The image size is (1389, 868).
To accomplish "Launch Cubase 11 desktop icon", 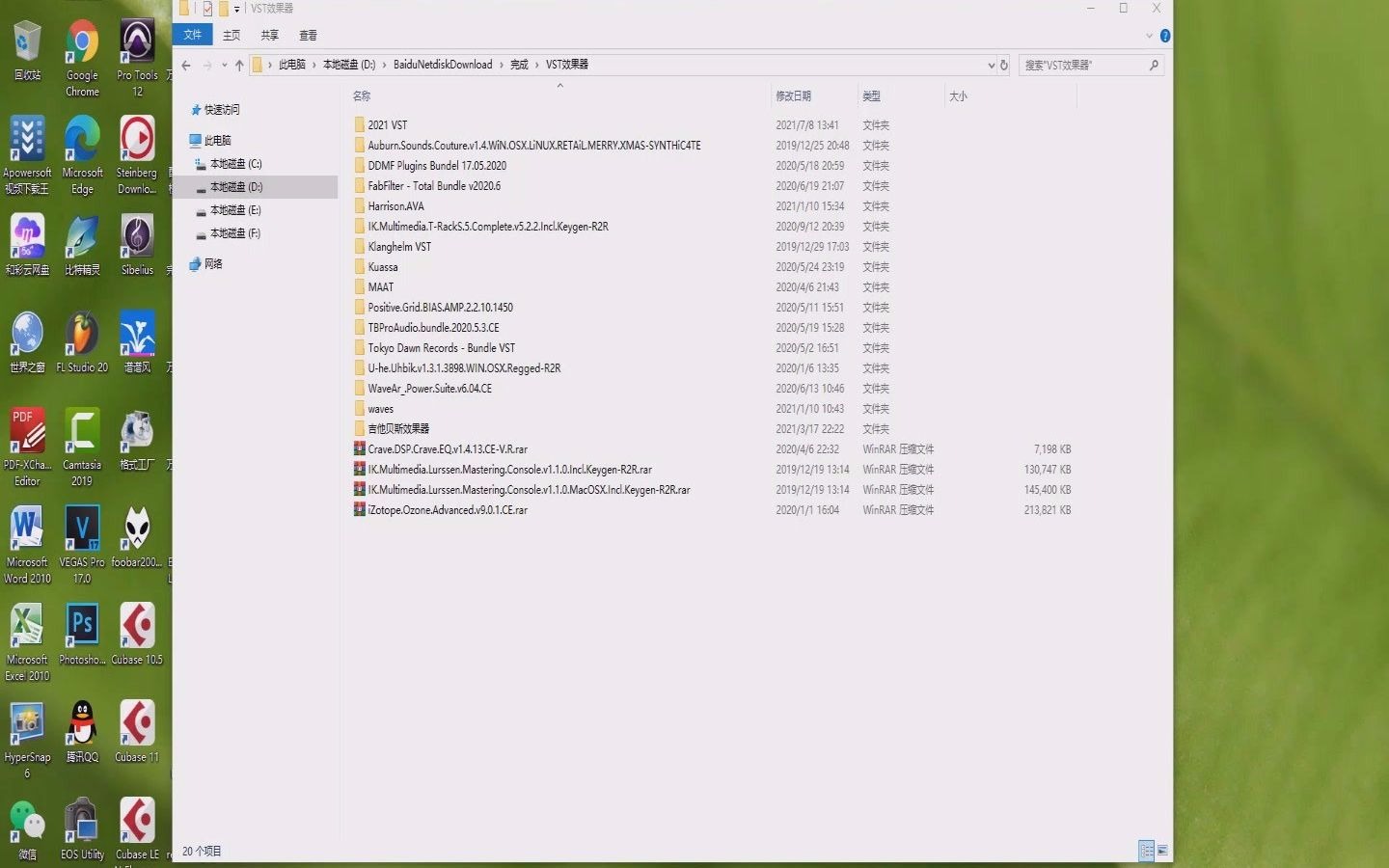I will 137,732.
